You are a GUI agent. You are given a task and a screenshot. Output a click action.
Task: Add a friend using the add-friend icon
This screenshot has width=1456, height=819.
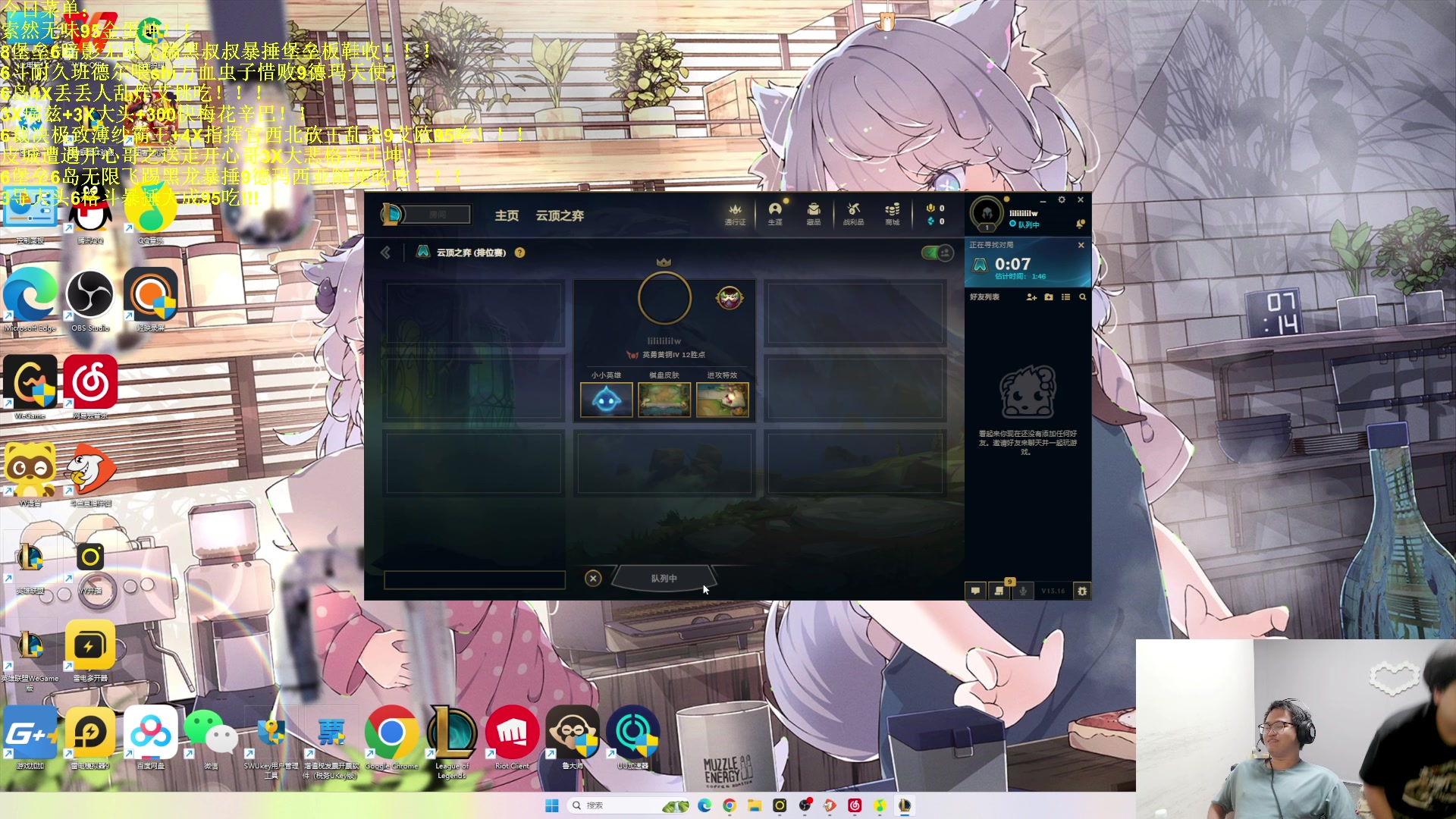click(1031, 297)
